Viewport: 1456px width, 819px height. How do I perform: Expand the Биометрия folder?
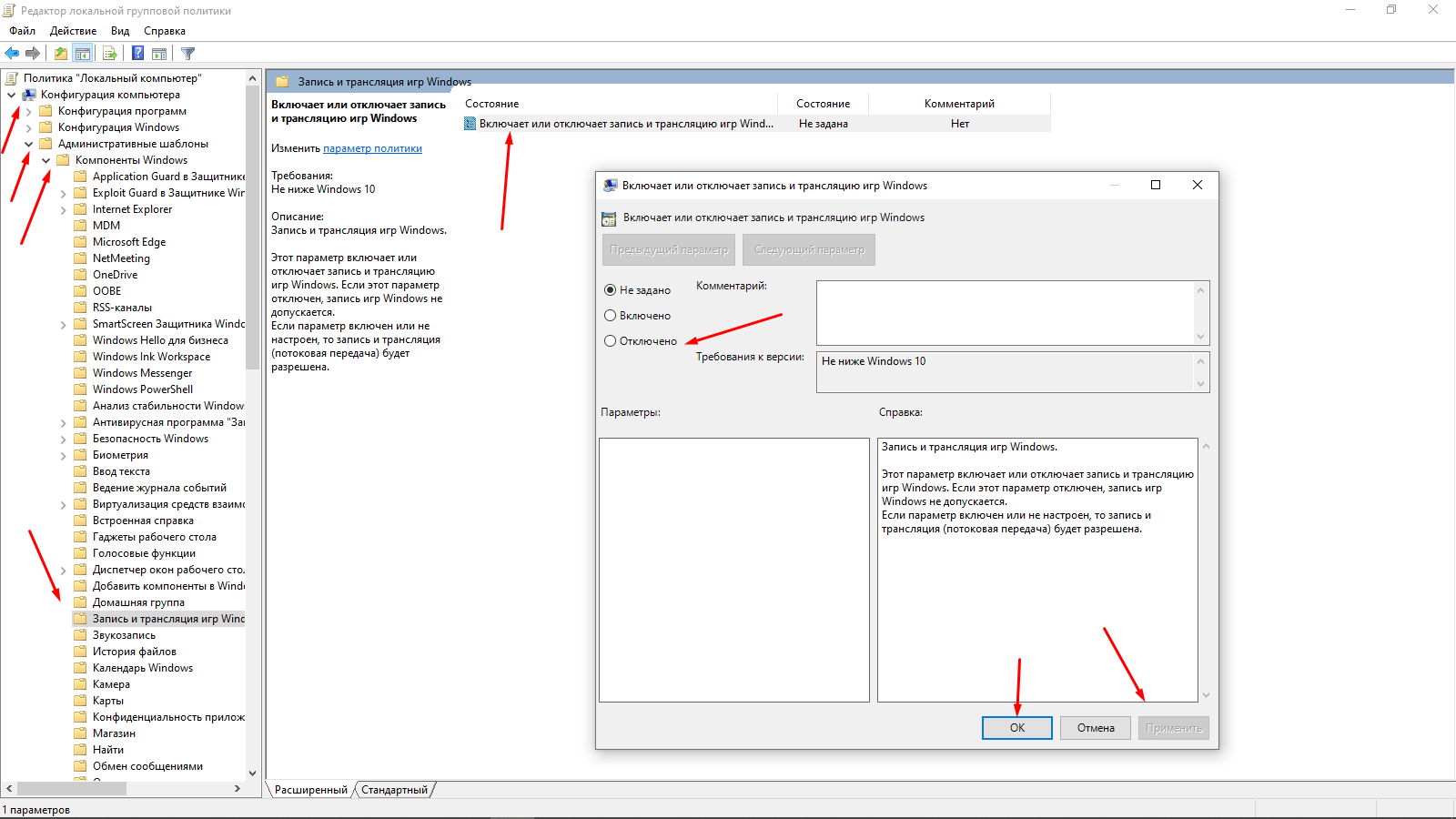pos(63,455)
